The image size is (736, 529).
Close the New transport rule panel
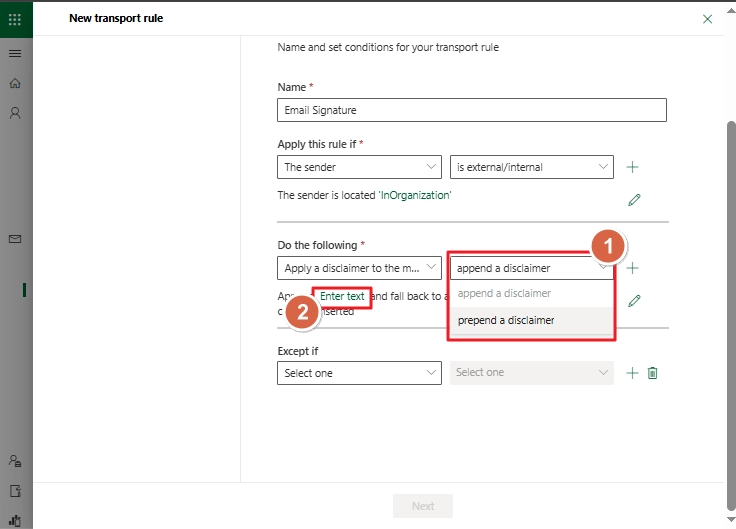click(707, 19)
